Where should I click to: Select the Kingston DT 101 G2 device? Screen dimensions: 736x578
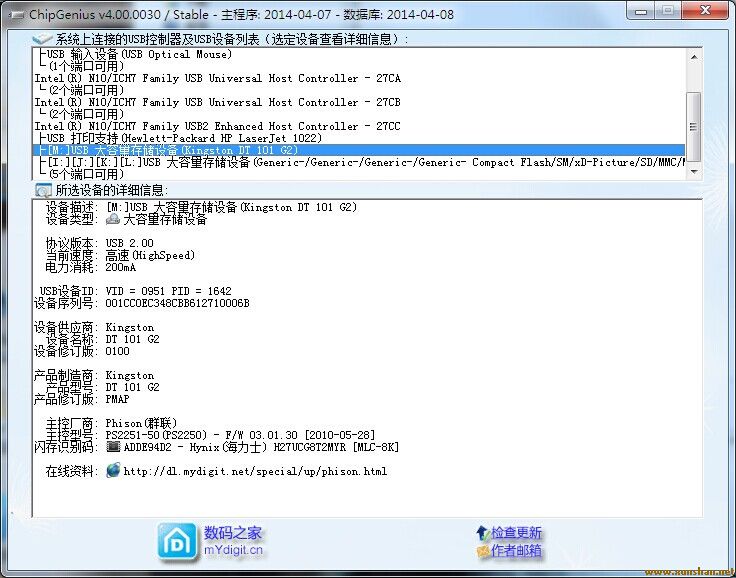point(200,150)
